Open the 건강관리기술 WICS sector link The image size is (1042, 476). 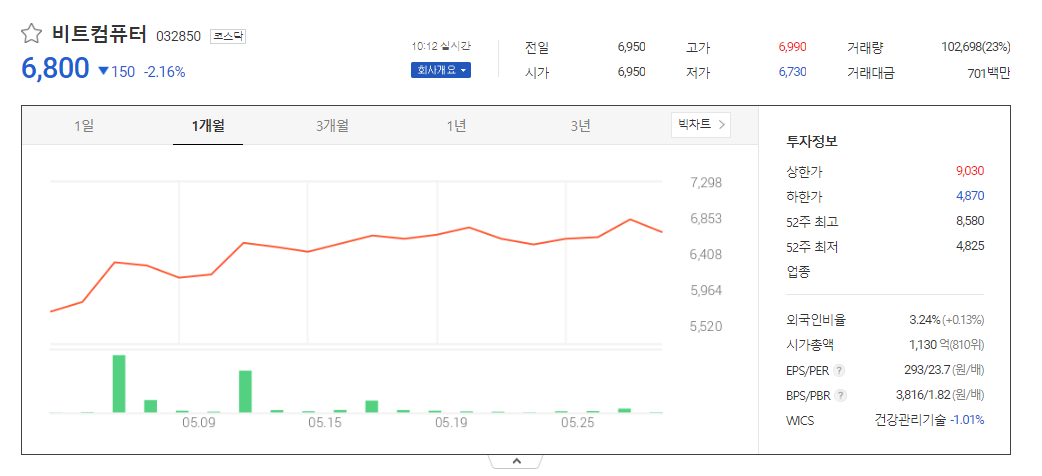point(910,420)
